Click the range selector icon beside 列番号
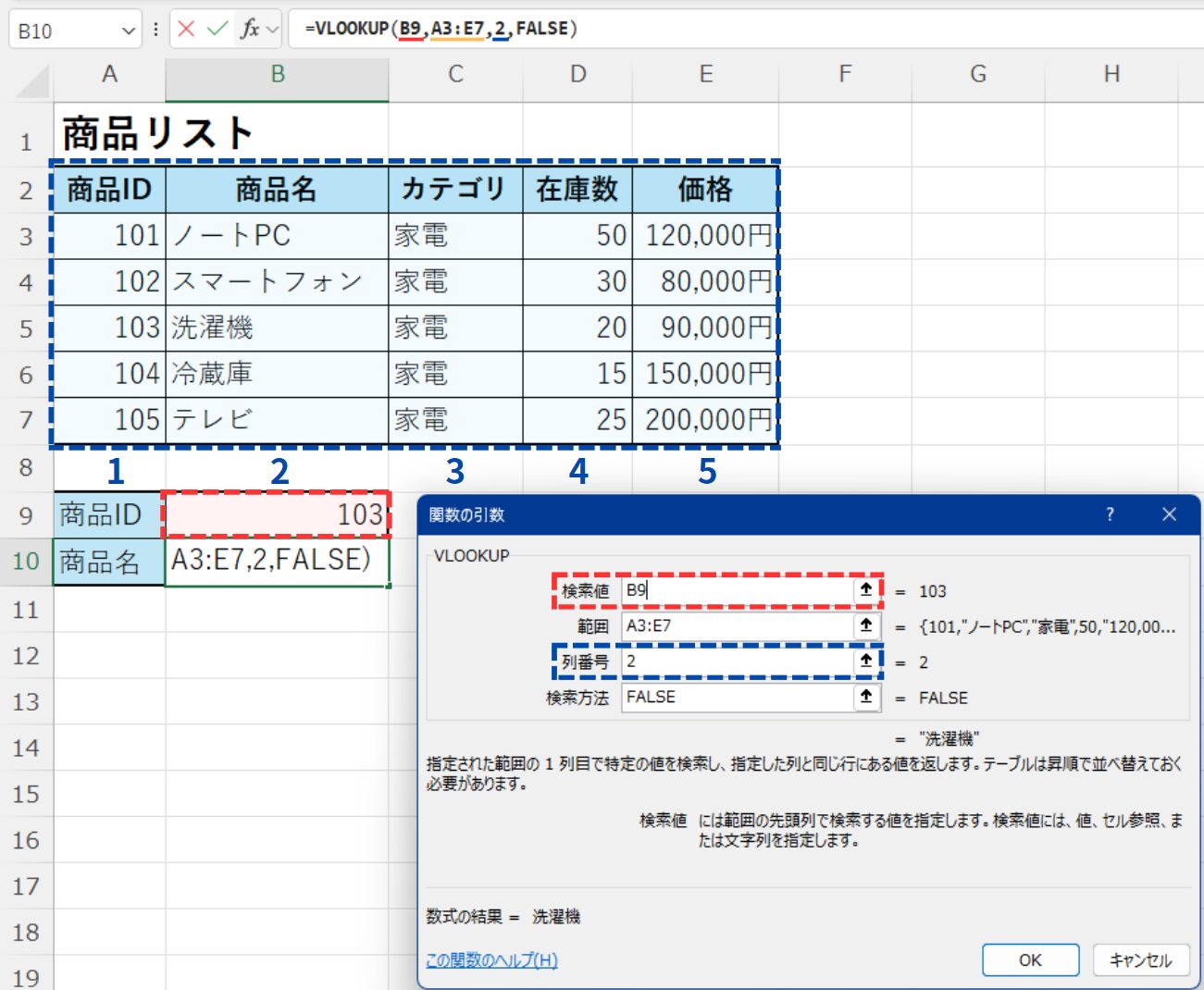This screenshot has height=990, width=1204. coord(866,661)
